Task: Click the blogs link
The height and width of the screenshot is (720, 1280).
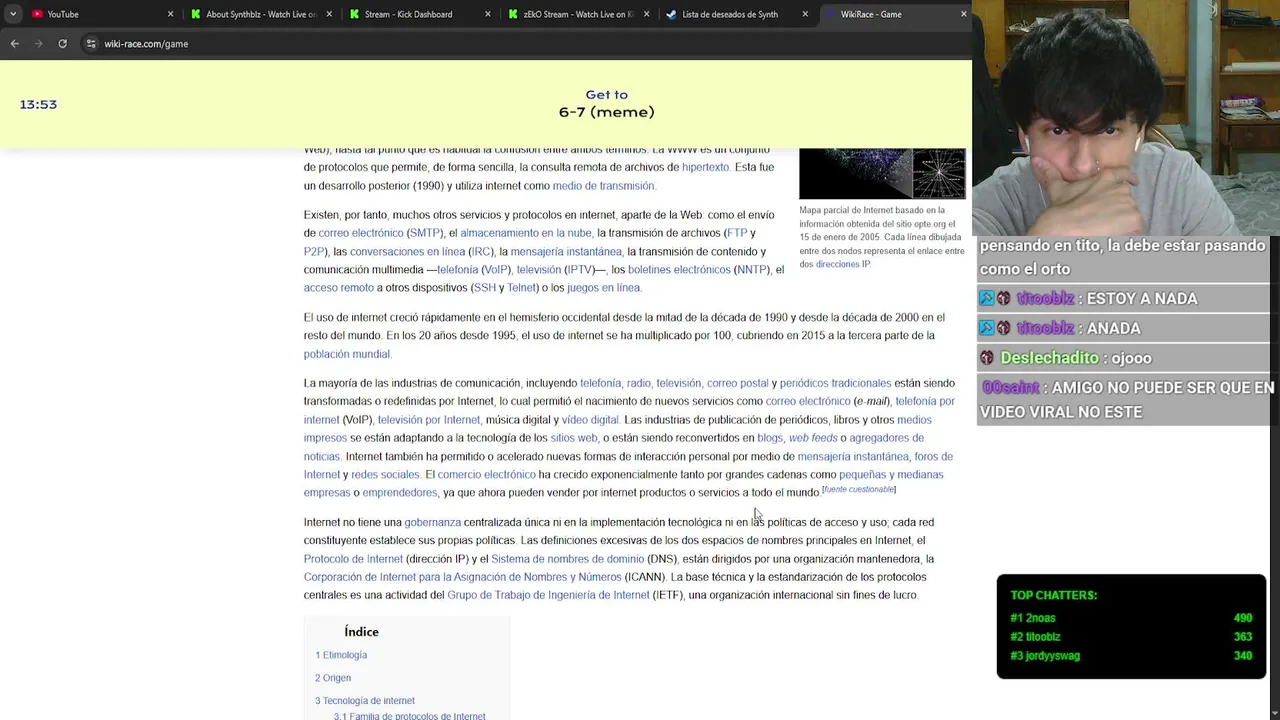Action: tap(770, 438)
